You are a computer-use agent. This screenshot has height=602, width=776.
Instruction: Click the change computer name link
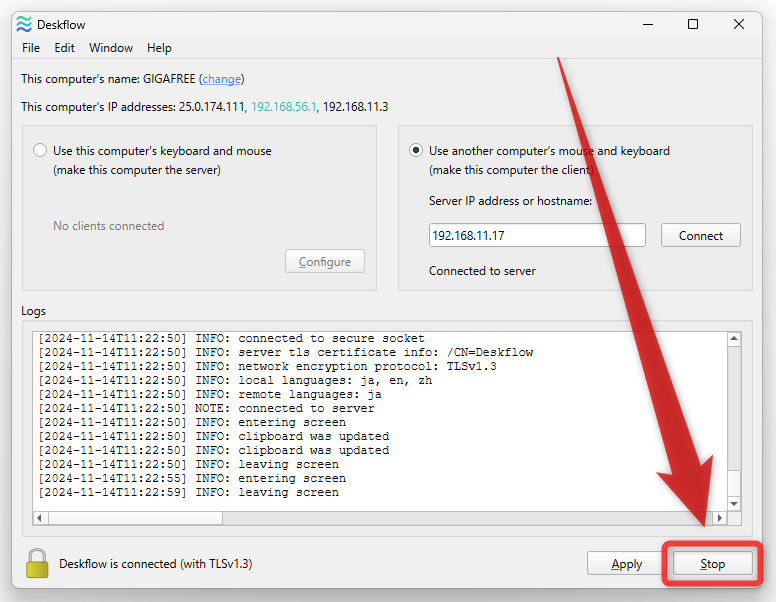[x=222, y=79]
